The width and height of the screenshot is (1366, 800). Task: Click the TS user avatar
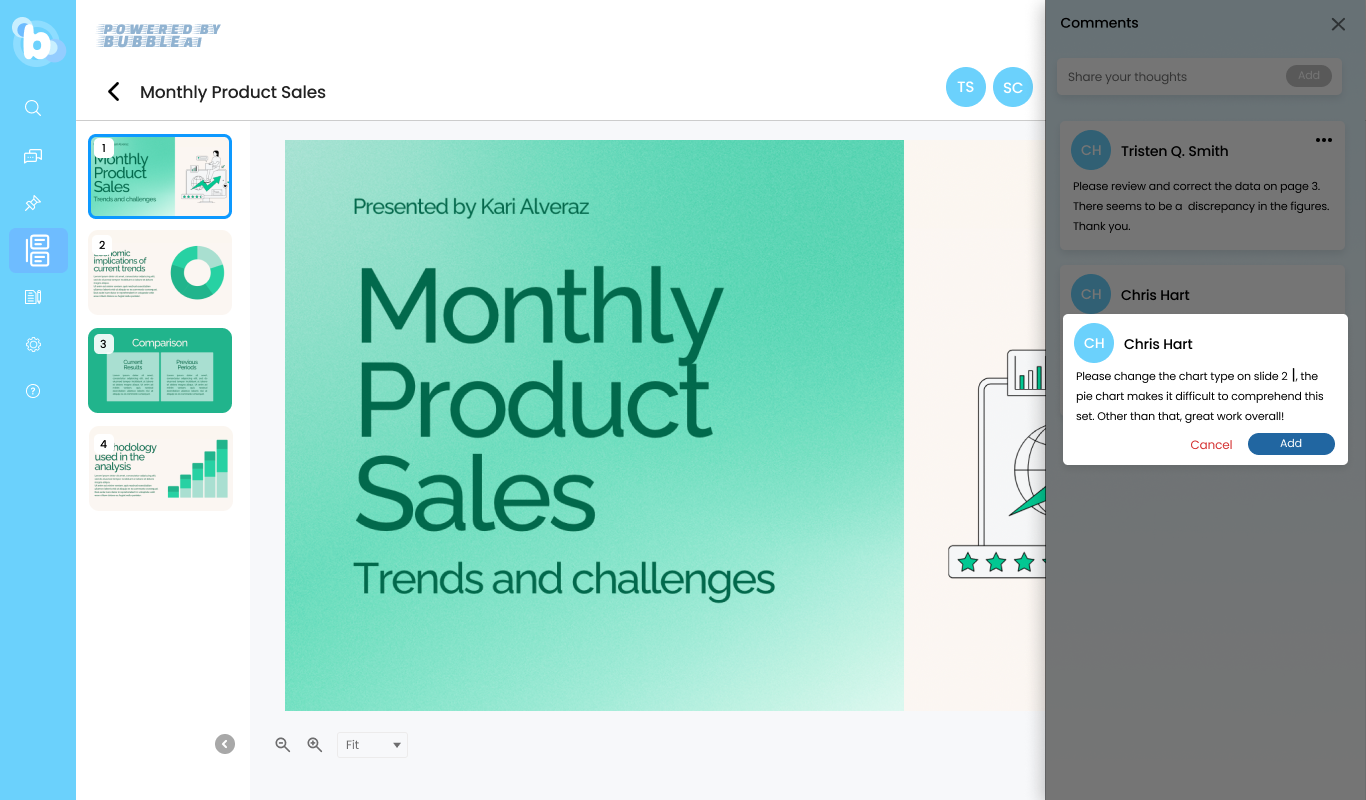(x=965, y=87)
